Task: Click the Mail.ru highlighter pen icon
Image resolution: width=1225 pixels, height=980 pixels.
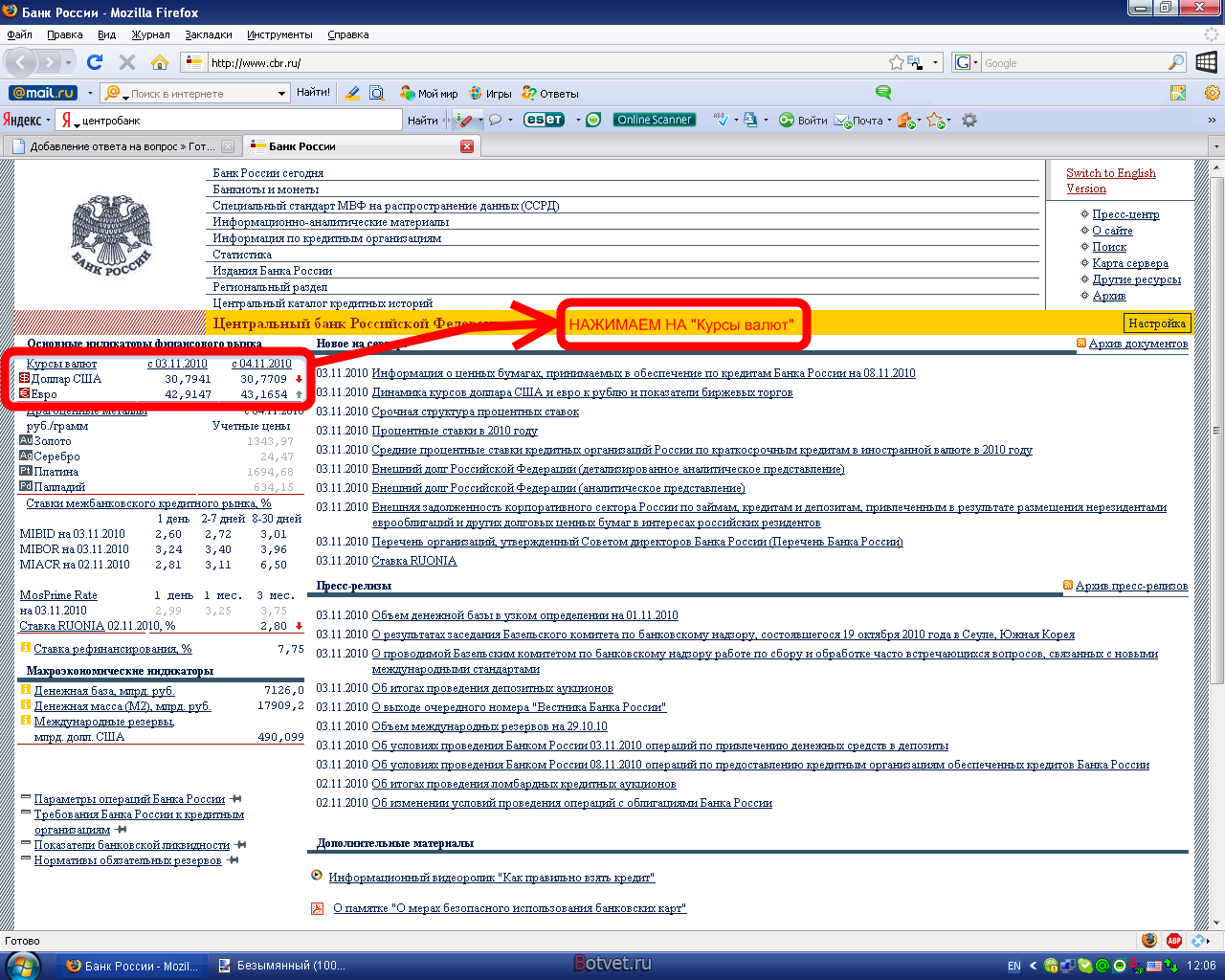Action: (x=352, y=93)
